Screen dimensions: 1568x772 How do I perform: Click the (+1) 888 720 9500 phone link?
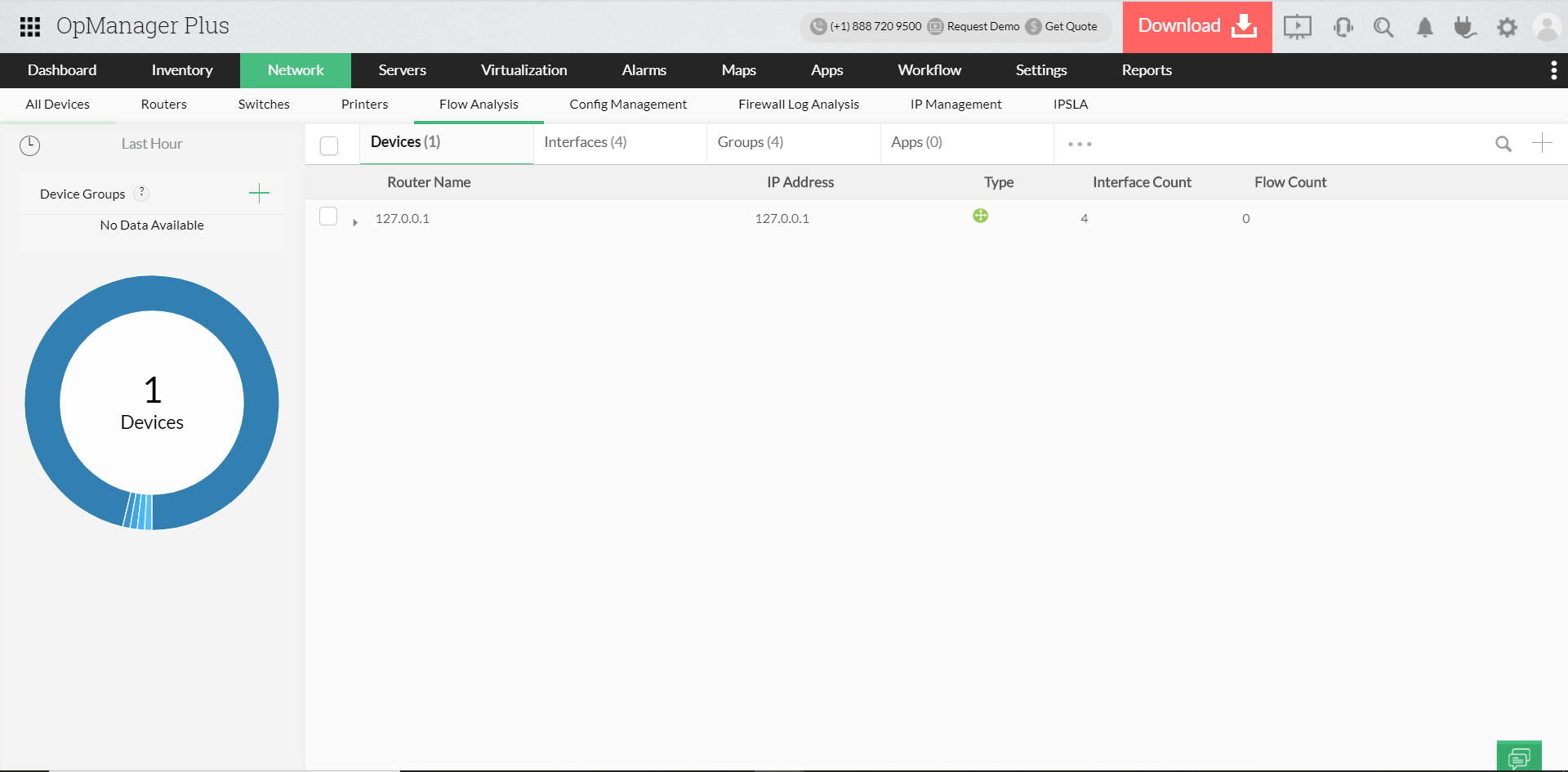click(875, 27)
